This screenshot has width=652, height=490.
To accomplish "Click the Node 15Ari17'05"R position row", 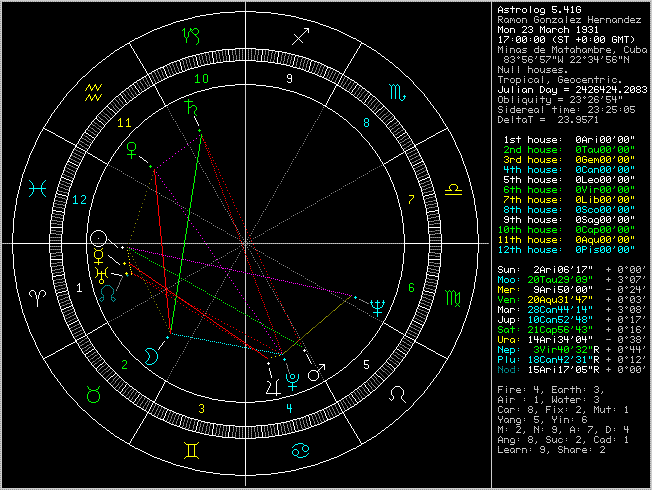I will 572,370.
